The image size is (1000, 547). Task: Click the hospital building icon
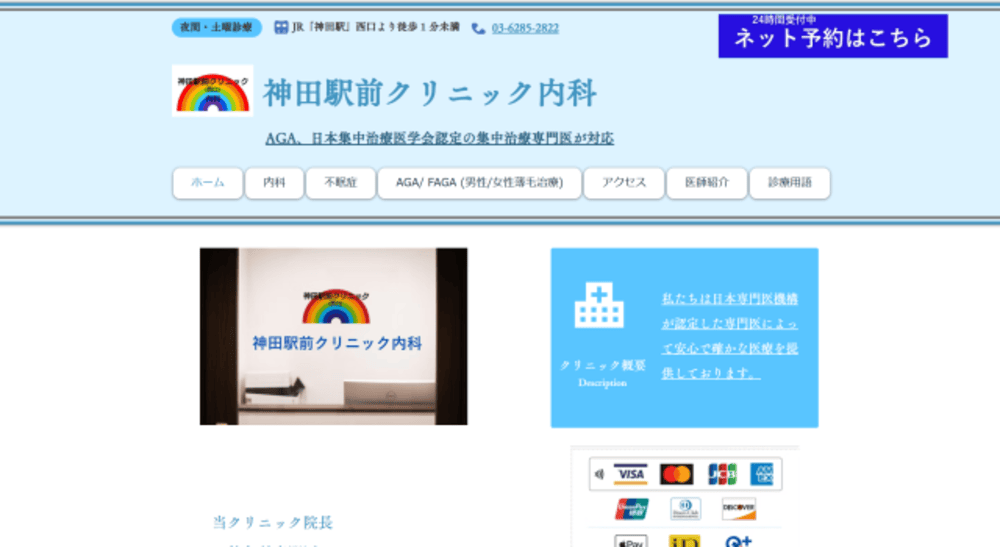[x=599, y=306]
